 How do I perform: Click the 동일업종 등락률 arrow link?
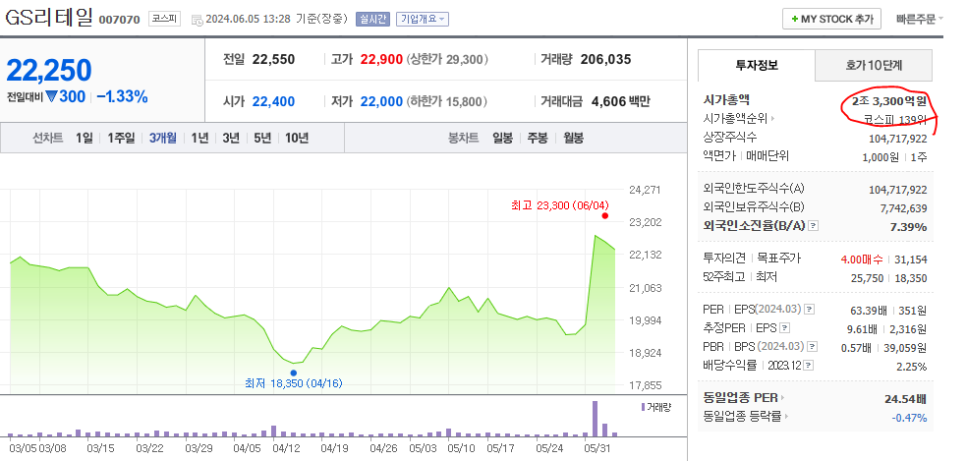coord(745,417)
